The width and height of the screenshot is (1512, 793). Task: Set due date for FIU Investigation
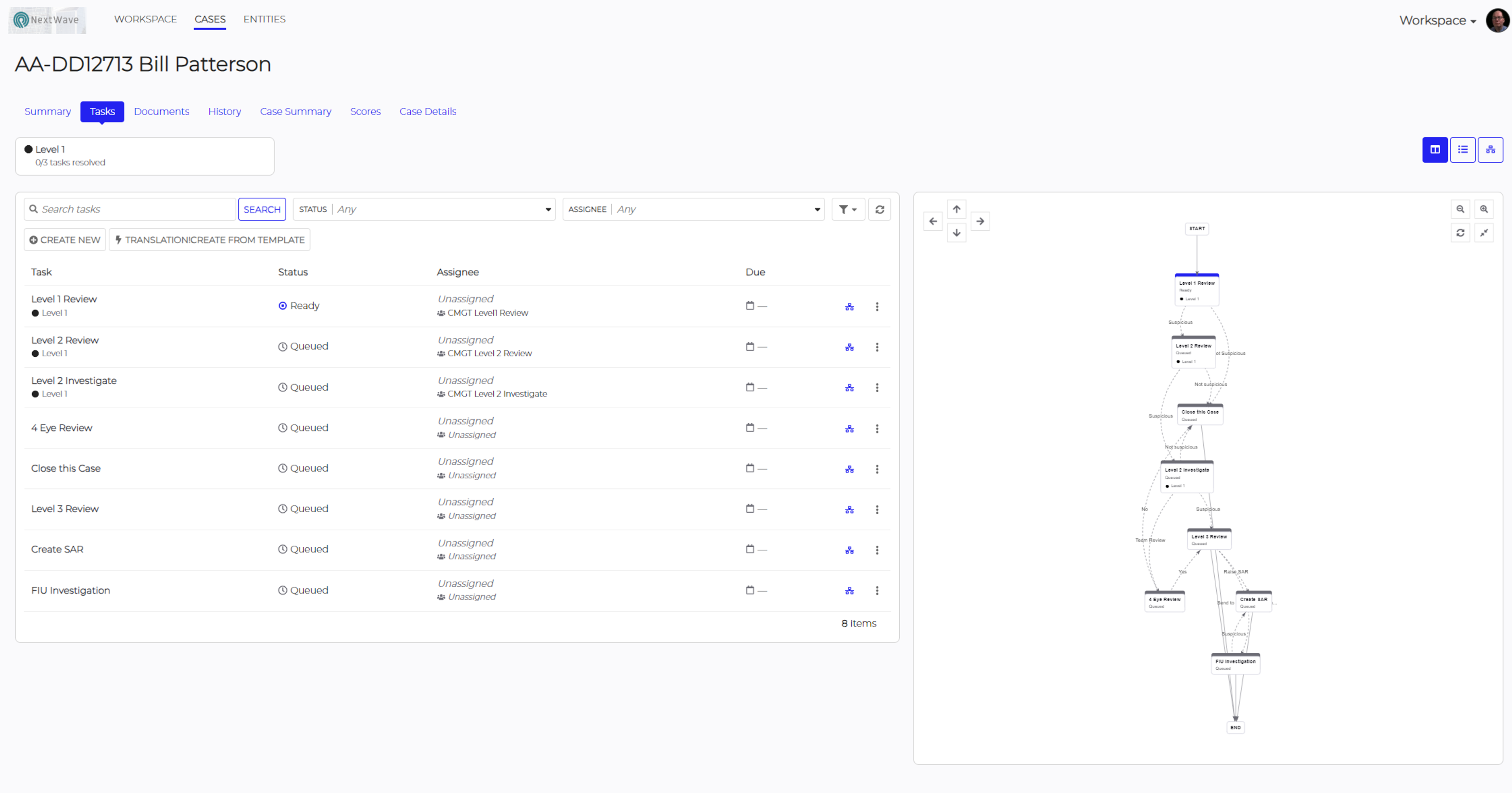[x=756, y=591]
